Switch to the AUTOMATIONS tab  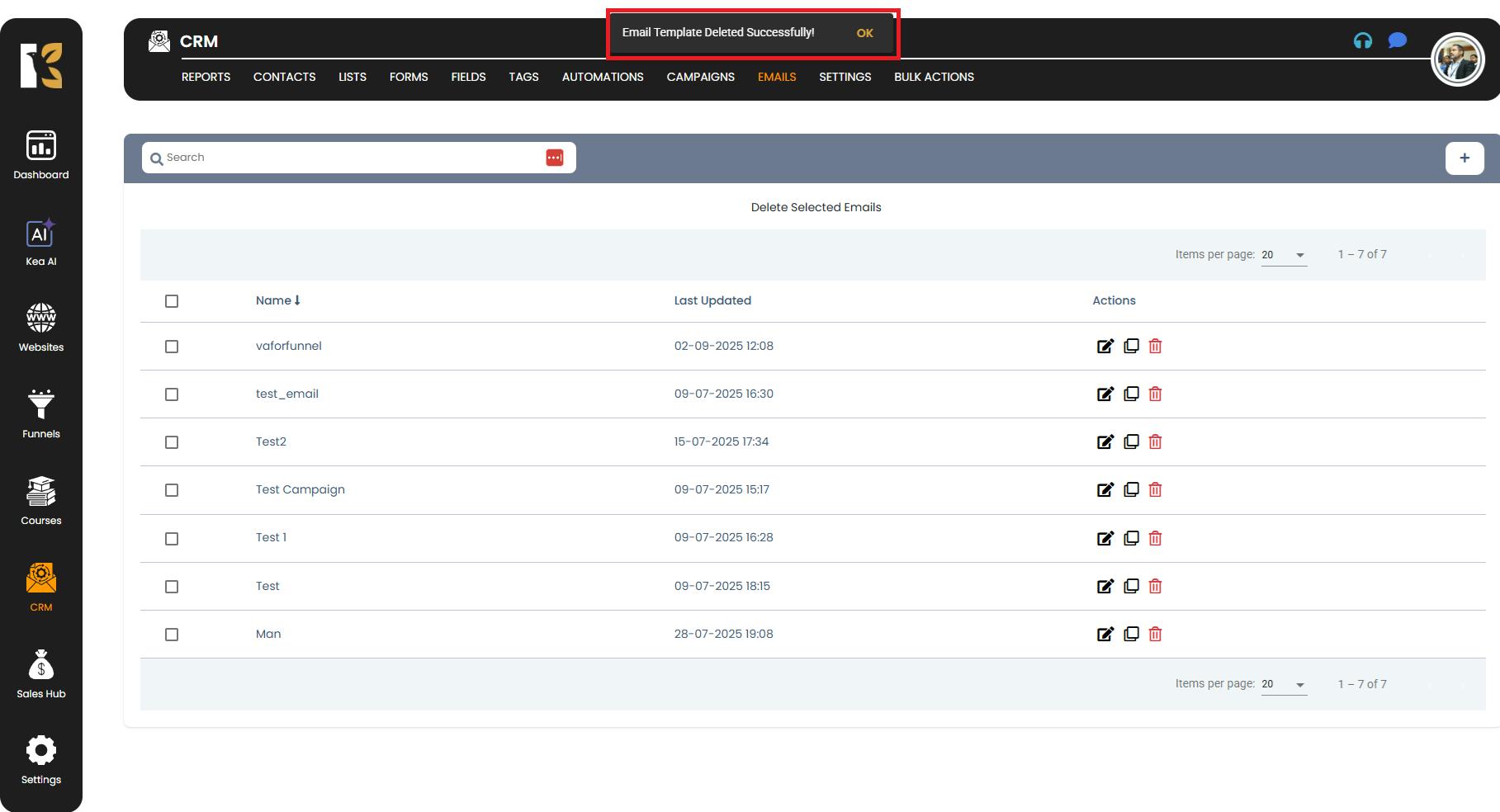[602, 77]
